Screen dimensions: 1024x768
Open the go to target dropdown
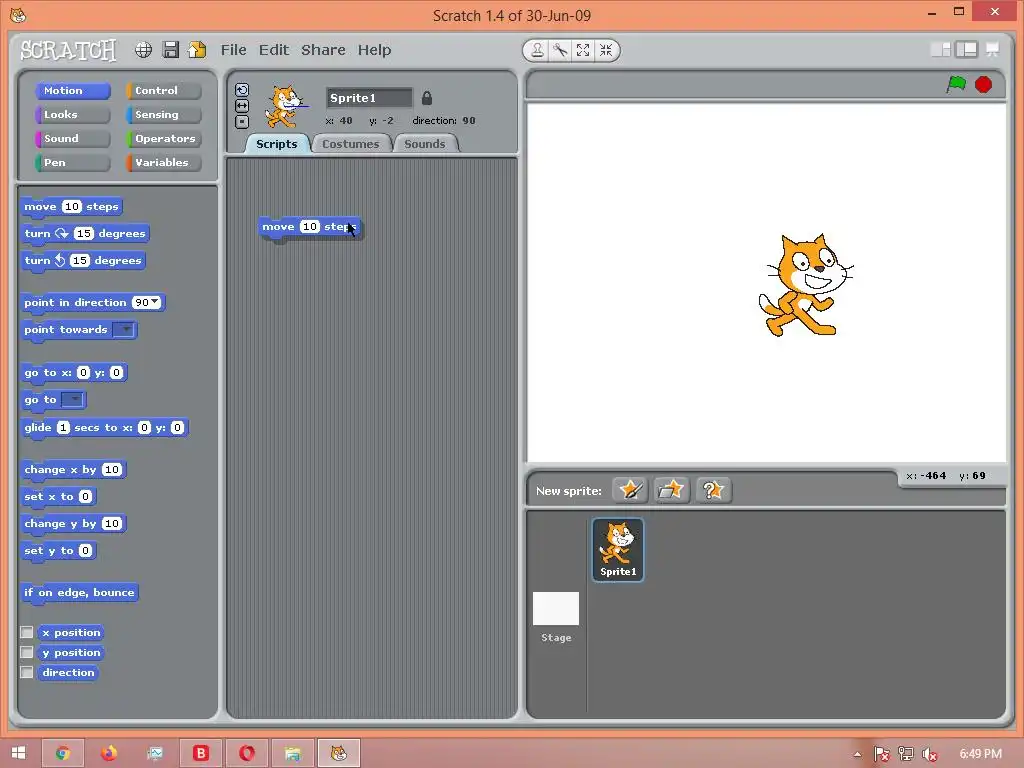click(73, 399)
